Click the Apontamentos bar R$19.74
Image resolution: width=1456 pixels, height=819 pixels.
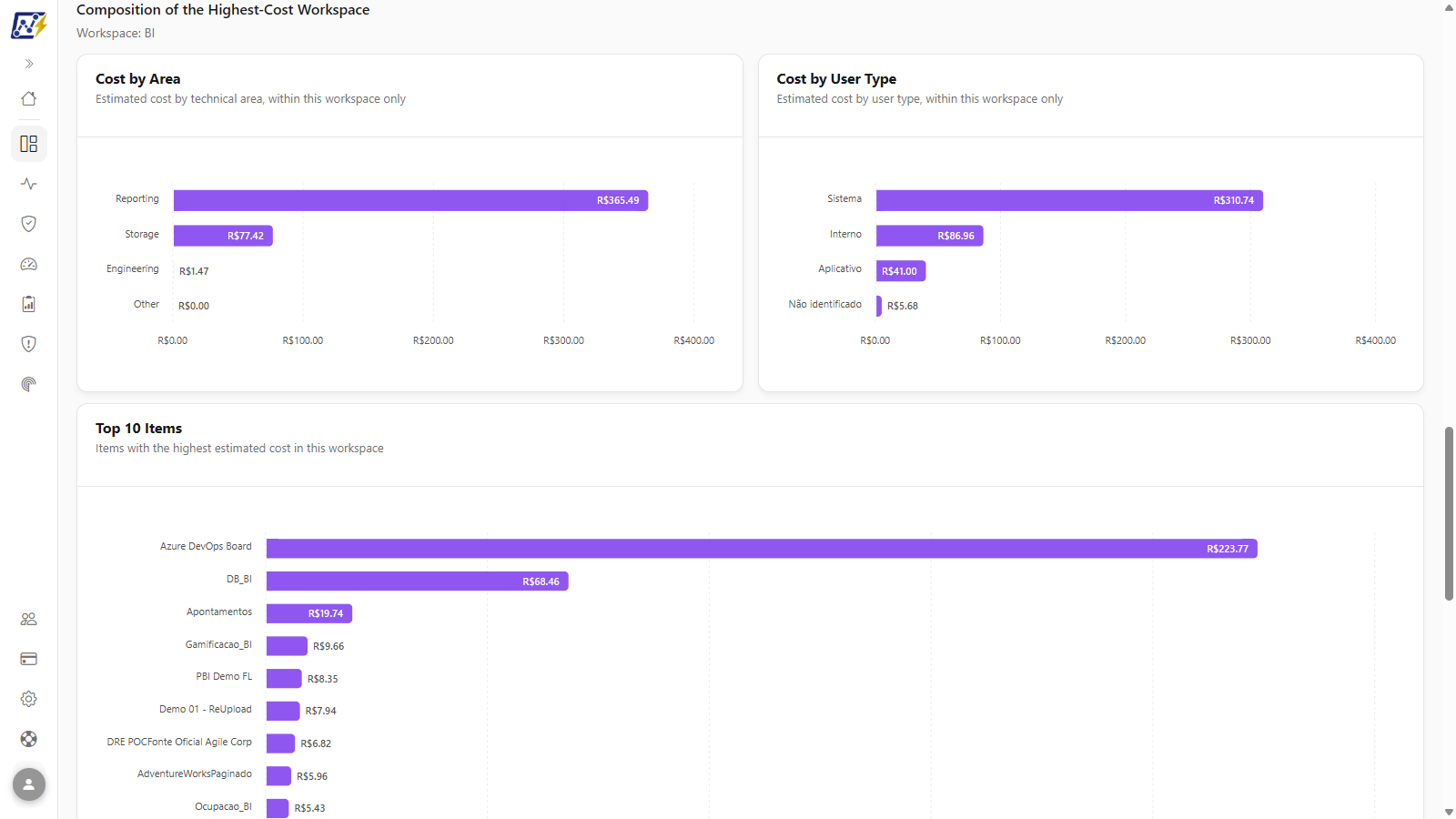point(309,613)
